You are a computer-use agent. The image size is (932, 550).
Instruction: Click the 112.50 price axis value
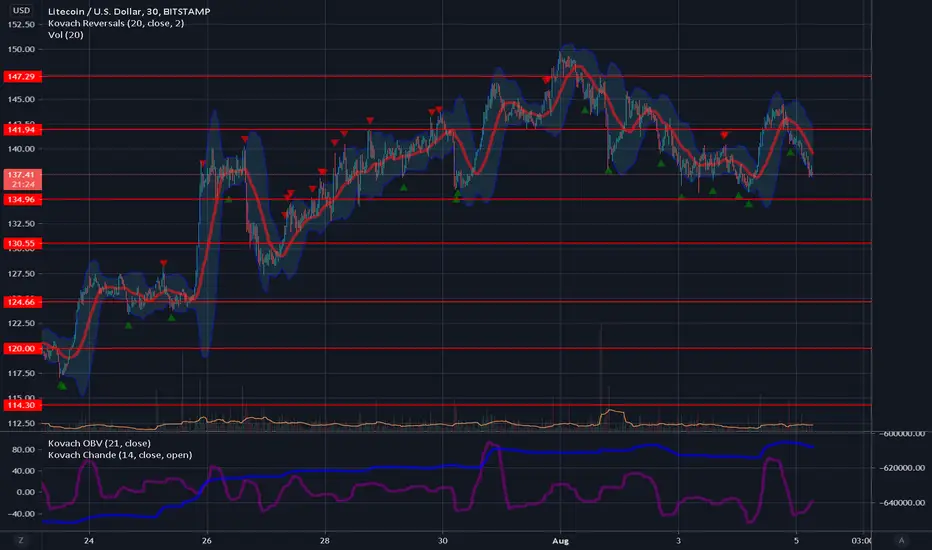pyautogui.click(x=21, y=423)
